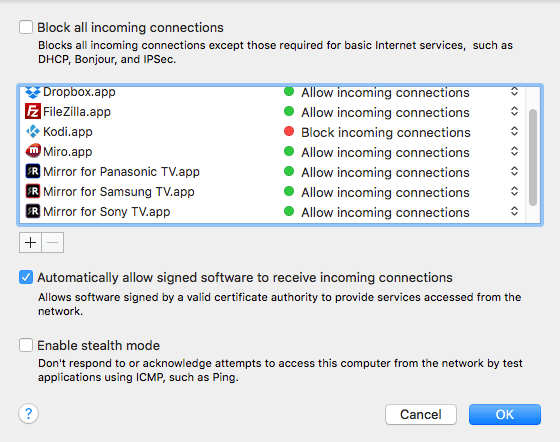
Task: Select Mirror for Panasonic TV.app name
Action: (121, 172)
